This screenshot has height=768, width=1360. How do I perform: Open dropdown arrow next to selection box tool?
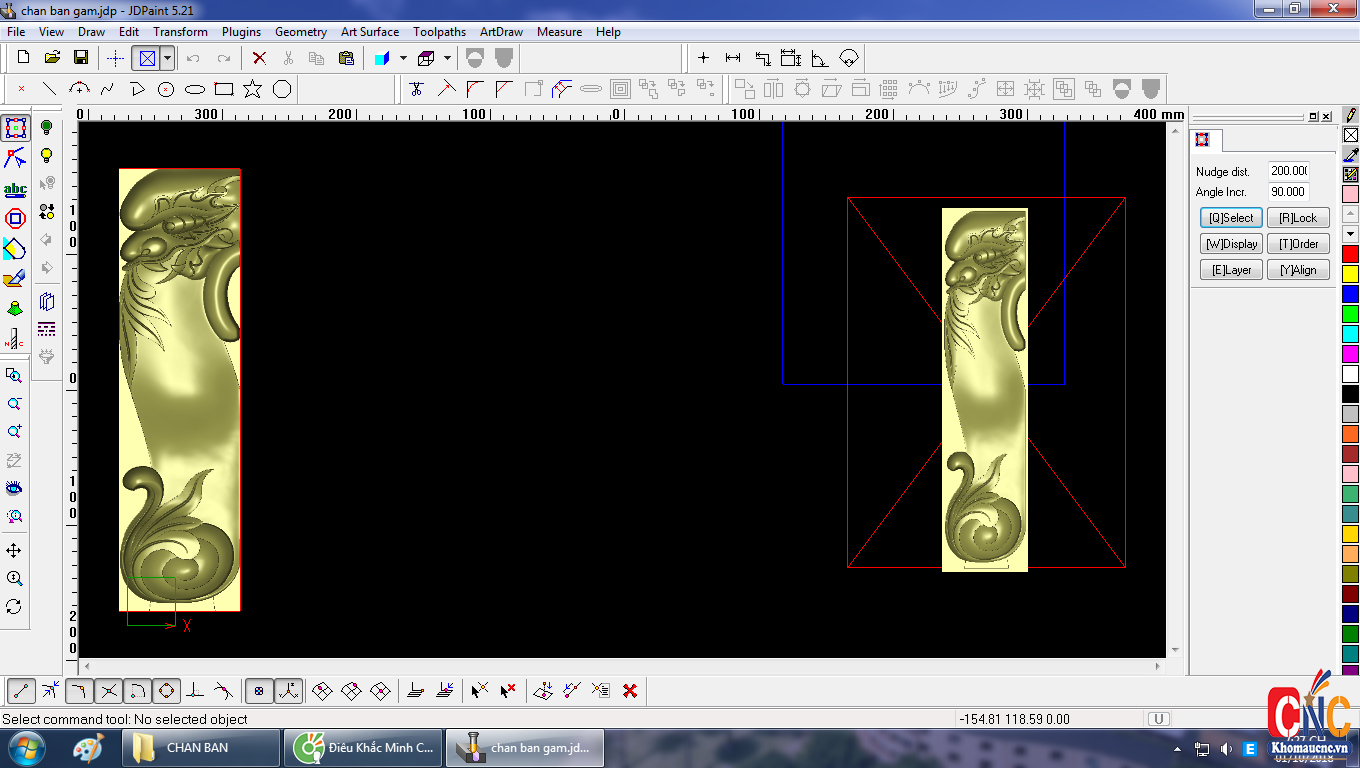(167, 58)
